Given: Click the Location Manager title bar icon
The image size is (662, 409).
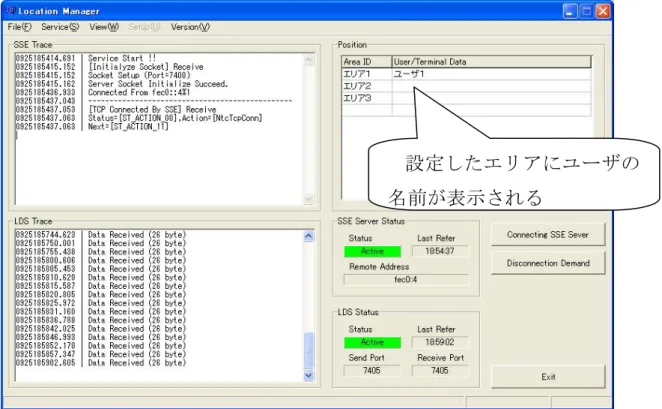Looking at the screenshot, I should 10,11.
